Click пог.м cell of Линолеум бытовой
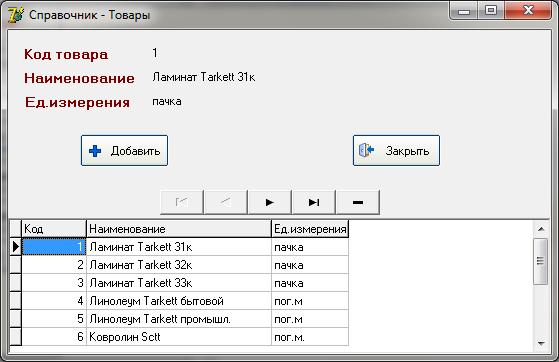The height and width of the screenshot is (362, 559). click(x=310, y=301)
